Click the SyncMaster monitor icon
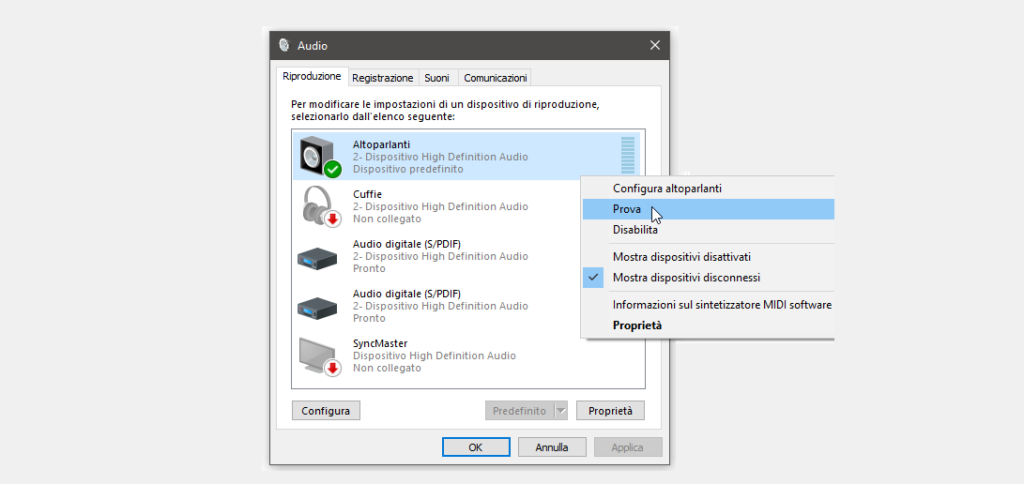The width and height of the screenshot is (1024, 484). [x=321, y=356]
